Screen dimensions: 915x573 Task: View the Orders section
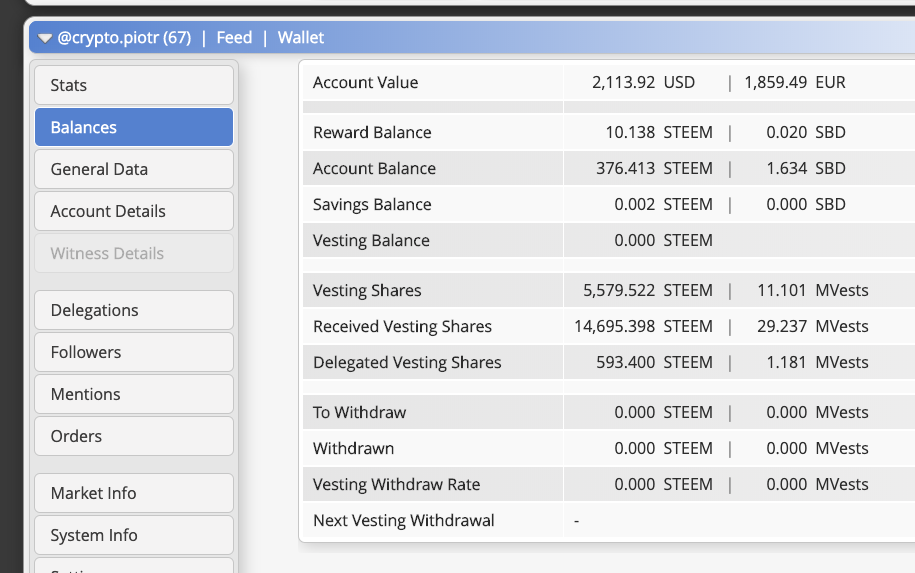(134, 436)
